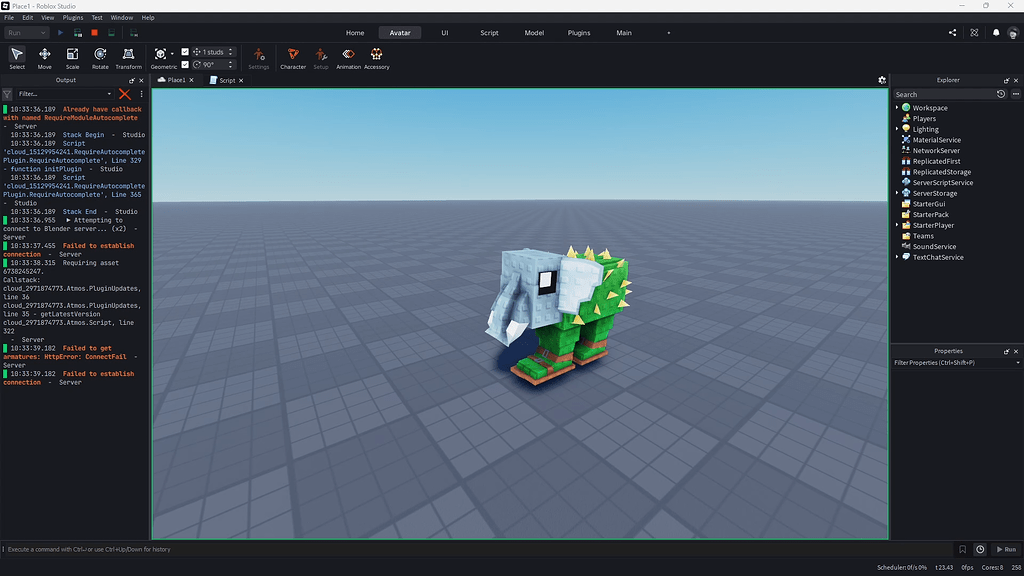Screen dimensions: 1024x576
Task: Activate the Move tool
Action: click(44, 57)
